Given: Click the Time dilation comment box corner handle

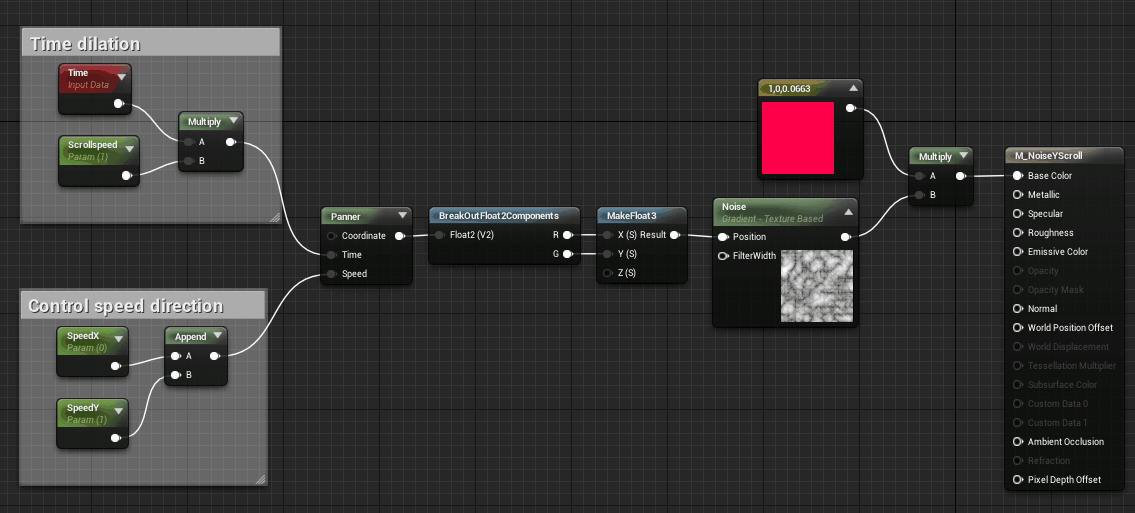Looking at the screenshot, I should click(274, 217).
